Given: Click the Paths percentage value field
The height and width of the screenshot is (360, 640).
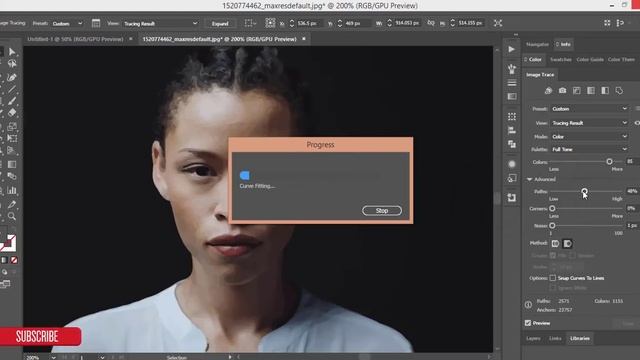Looking at the screenshot, I should pos(633,191).
